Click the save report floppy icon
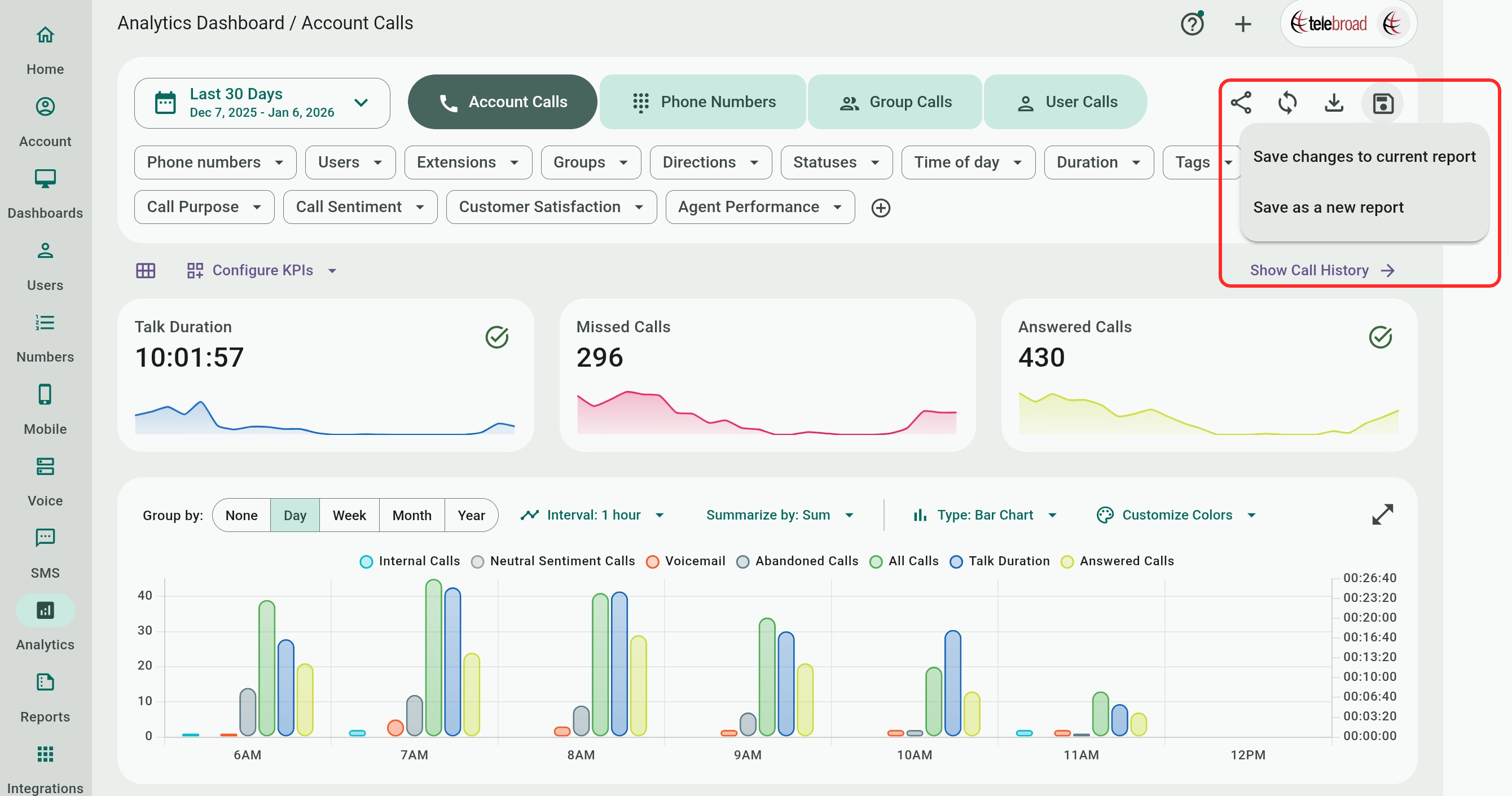This screenshot has width=1512, height=796. (1382, 103)
